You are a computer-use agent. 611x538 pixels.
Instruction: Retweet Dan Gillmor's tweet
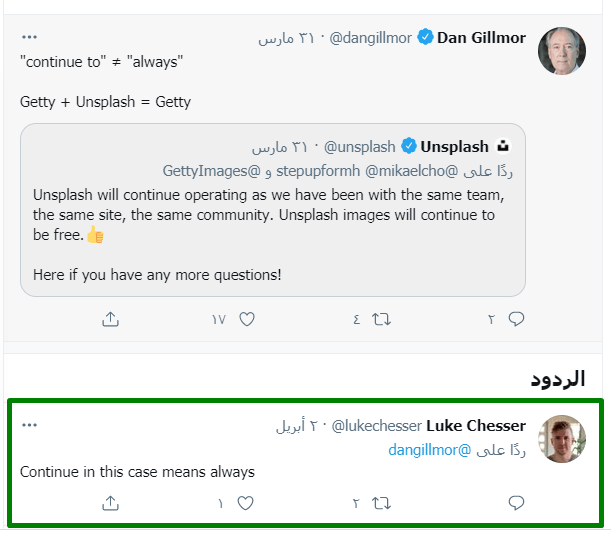click(x=381, y=319)
